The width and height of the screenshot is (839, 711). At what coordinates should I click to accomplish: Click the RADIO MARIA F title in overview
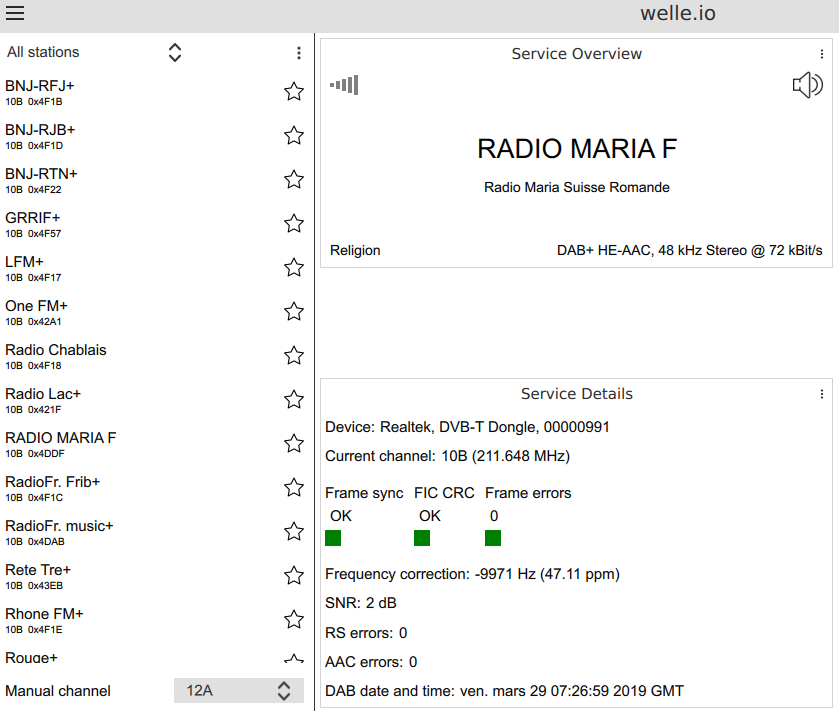click(577, 149)
